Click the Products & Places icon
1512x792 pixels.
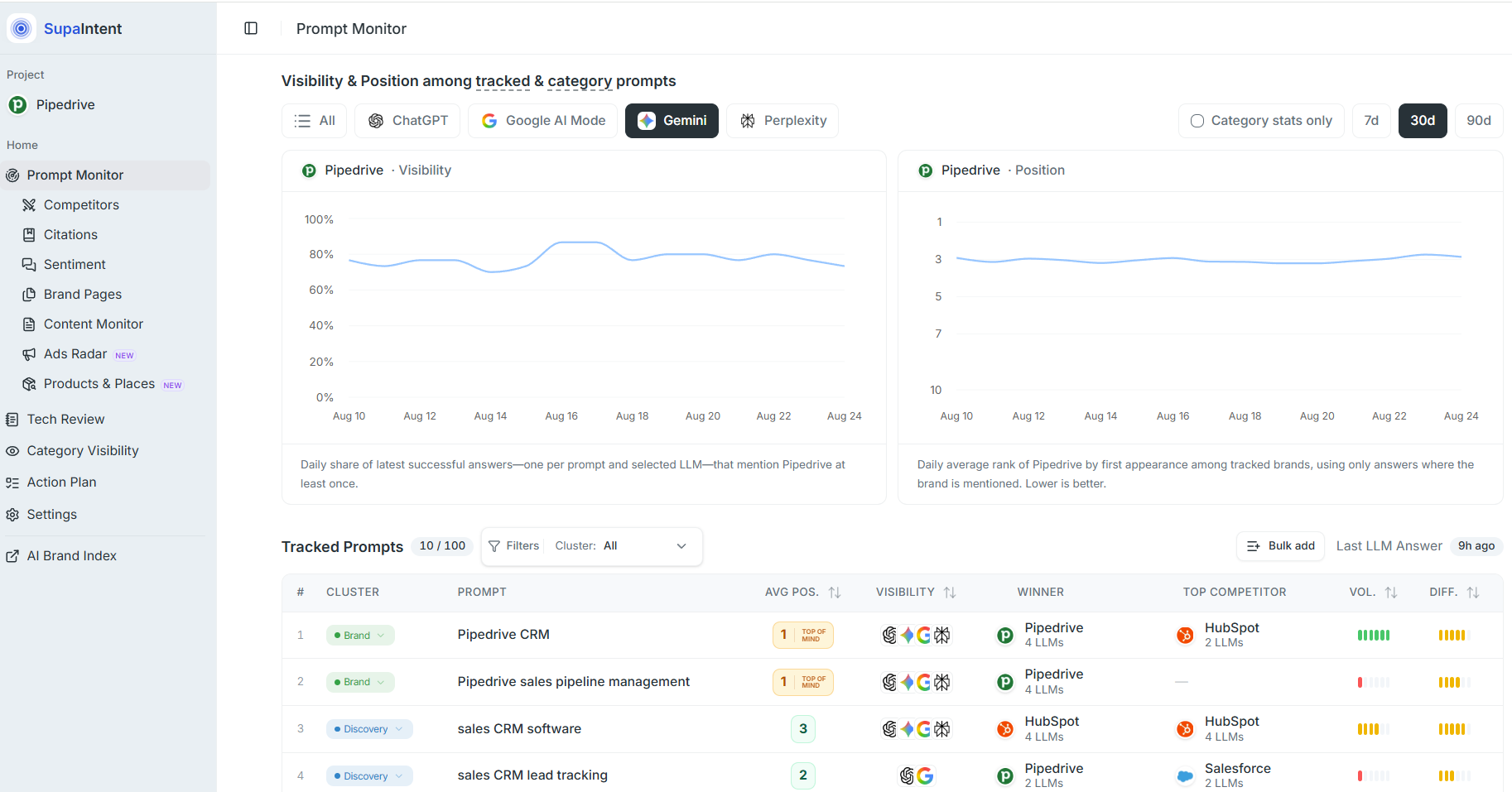click(x=29, y=384)
